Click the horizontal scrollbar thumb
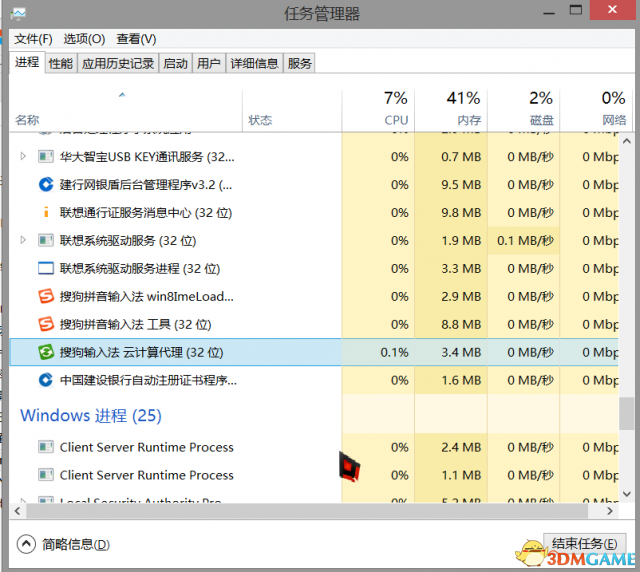 [x=307, y=511]
